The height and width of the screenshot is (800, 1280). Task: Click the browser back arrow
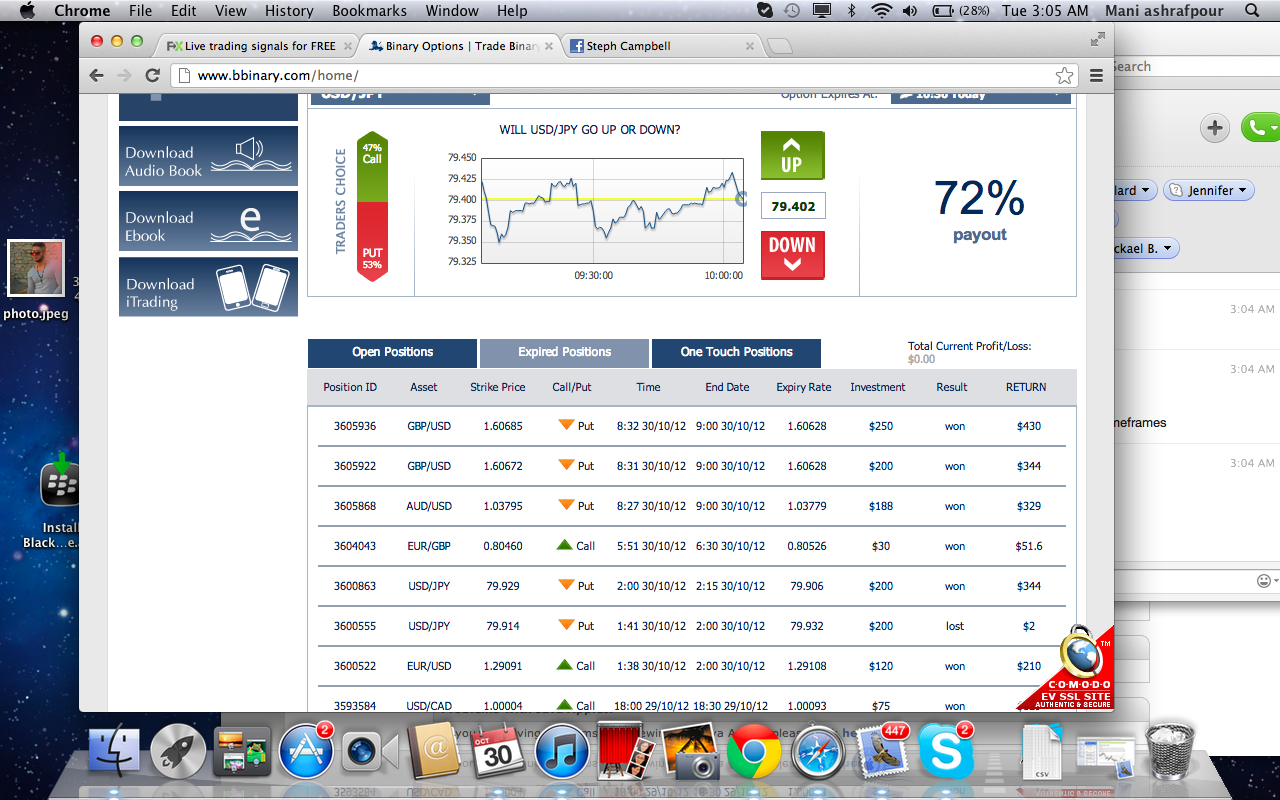tap(96, 76)
